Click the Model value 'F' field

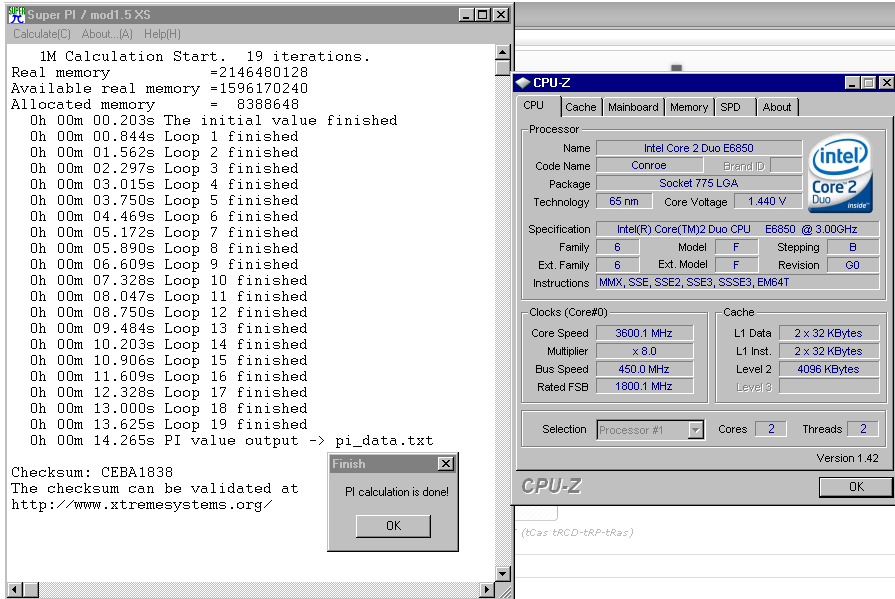[736, 247]
